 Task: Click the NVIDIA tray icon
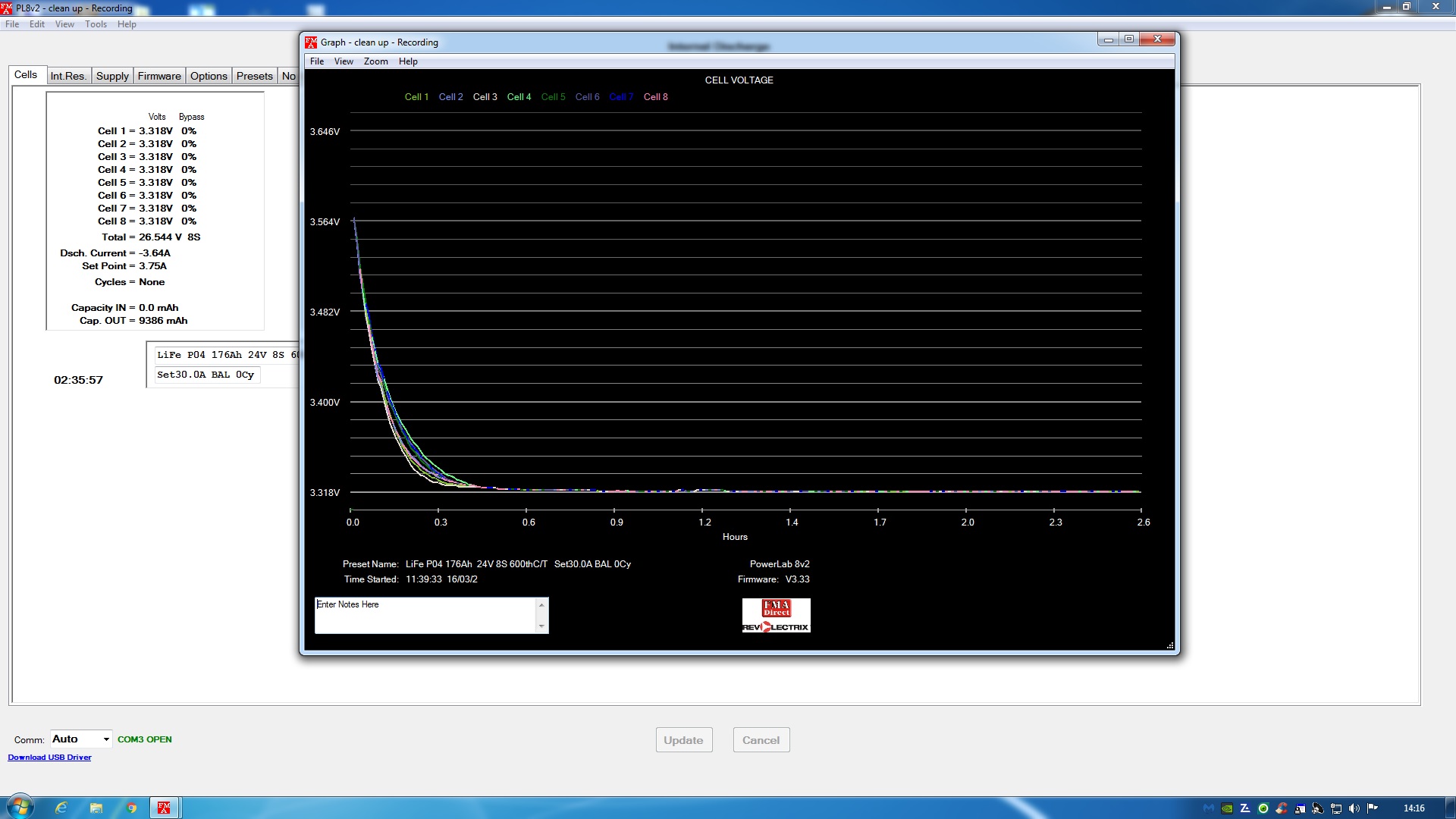[x=1227, y=808]
